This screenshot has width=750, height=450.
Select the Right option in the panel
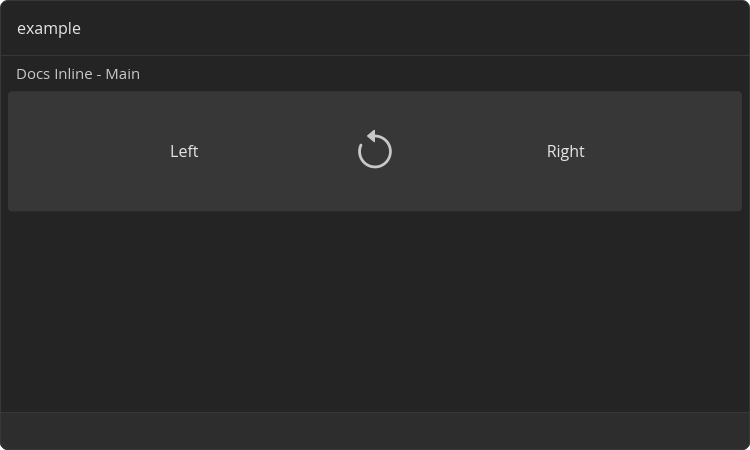click(565, 151)
